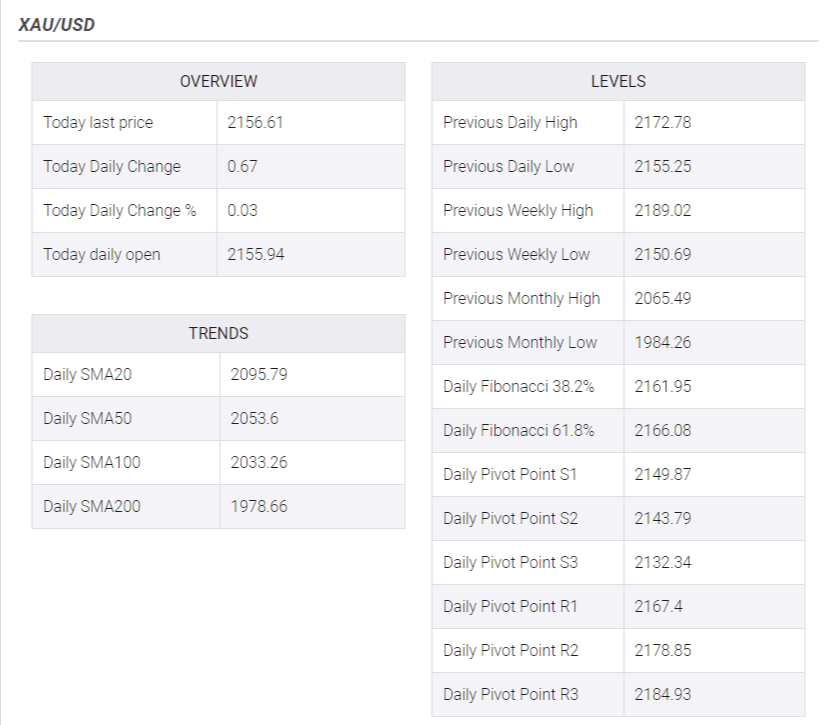The height and width of the screenshot is (725, 831).
Task: Select the TRENDS table header
Action: pos(218,333)
